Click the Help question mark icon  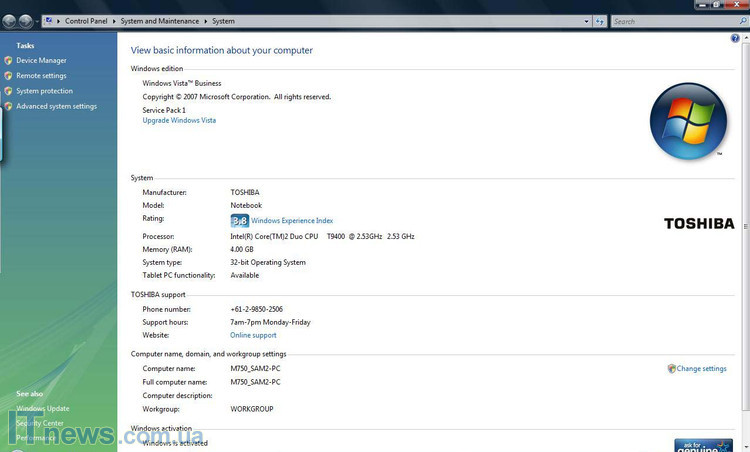pos(735,38)
